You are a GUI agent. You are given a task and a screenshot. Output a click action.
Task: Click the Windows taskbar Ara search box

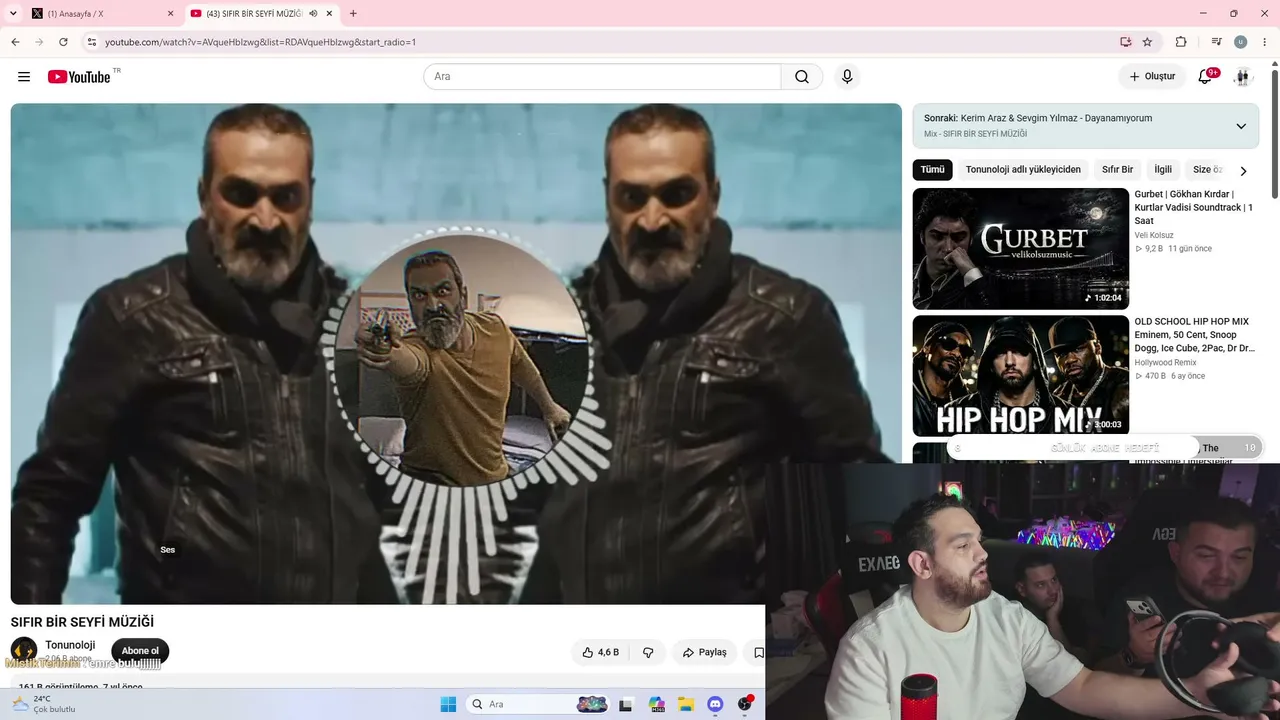[538, 704]
